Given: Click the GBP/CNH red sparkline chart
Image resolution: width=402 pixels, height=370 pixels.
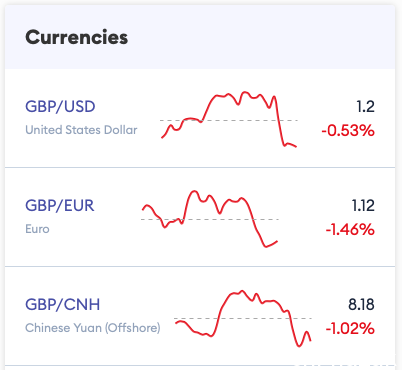Looking at the screenshot, I should (x=243, y=319).
